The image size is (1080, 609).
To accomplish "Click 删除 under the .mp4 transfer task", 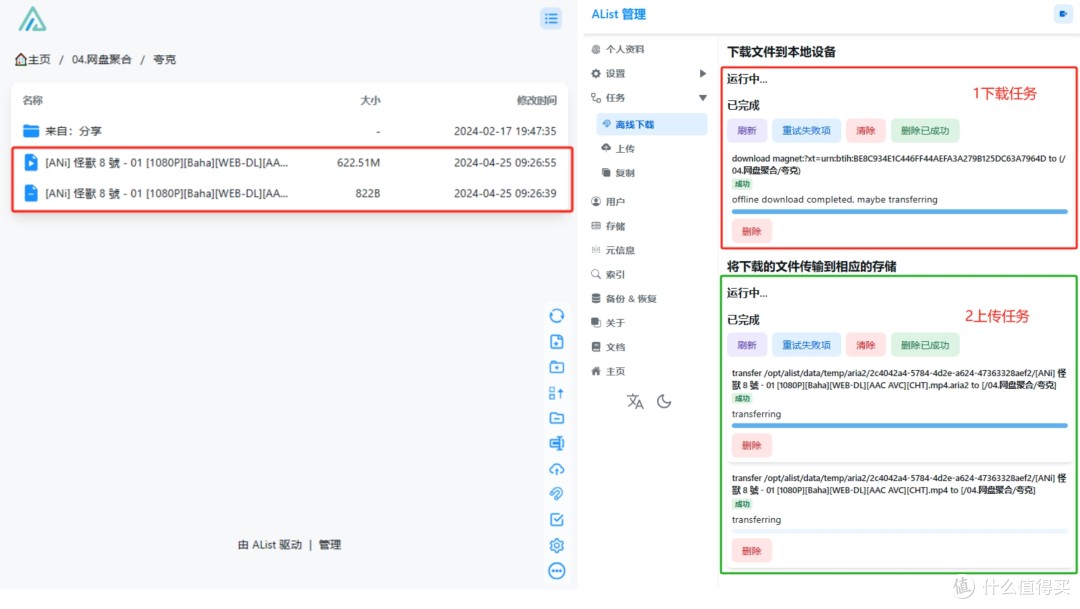I will tap(751, 551).
